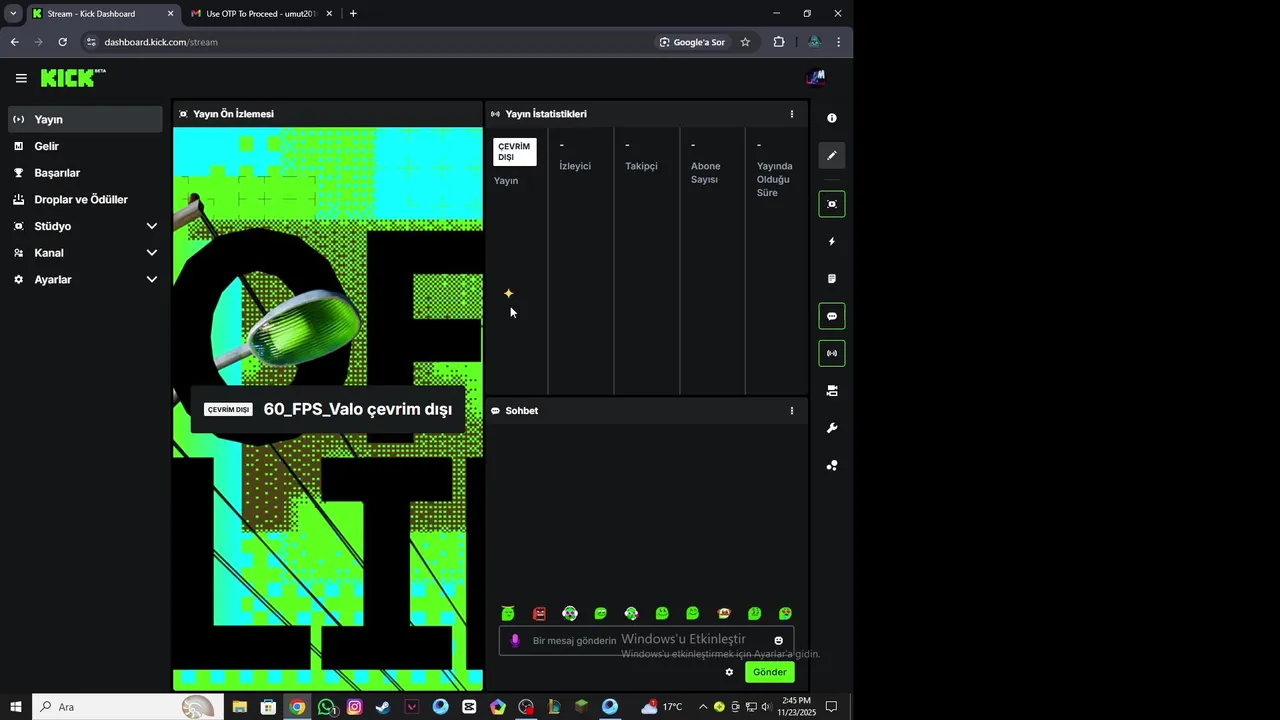1280x720 pixels.
Task: Open the Yayın İstatistikleri three-dot menu
Action: click(x=792, y=114)
